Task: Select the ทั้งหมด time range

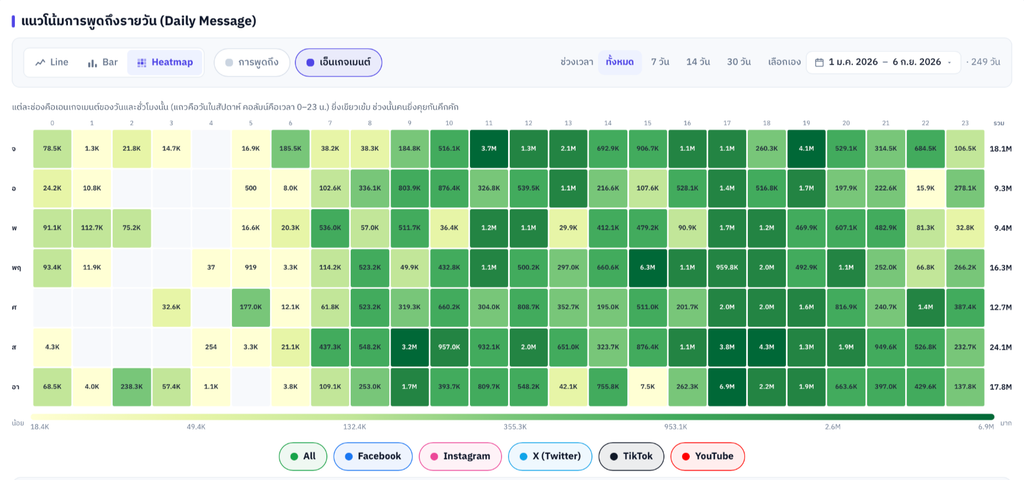Action: pos(620,62)
